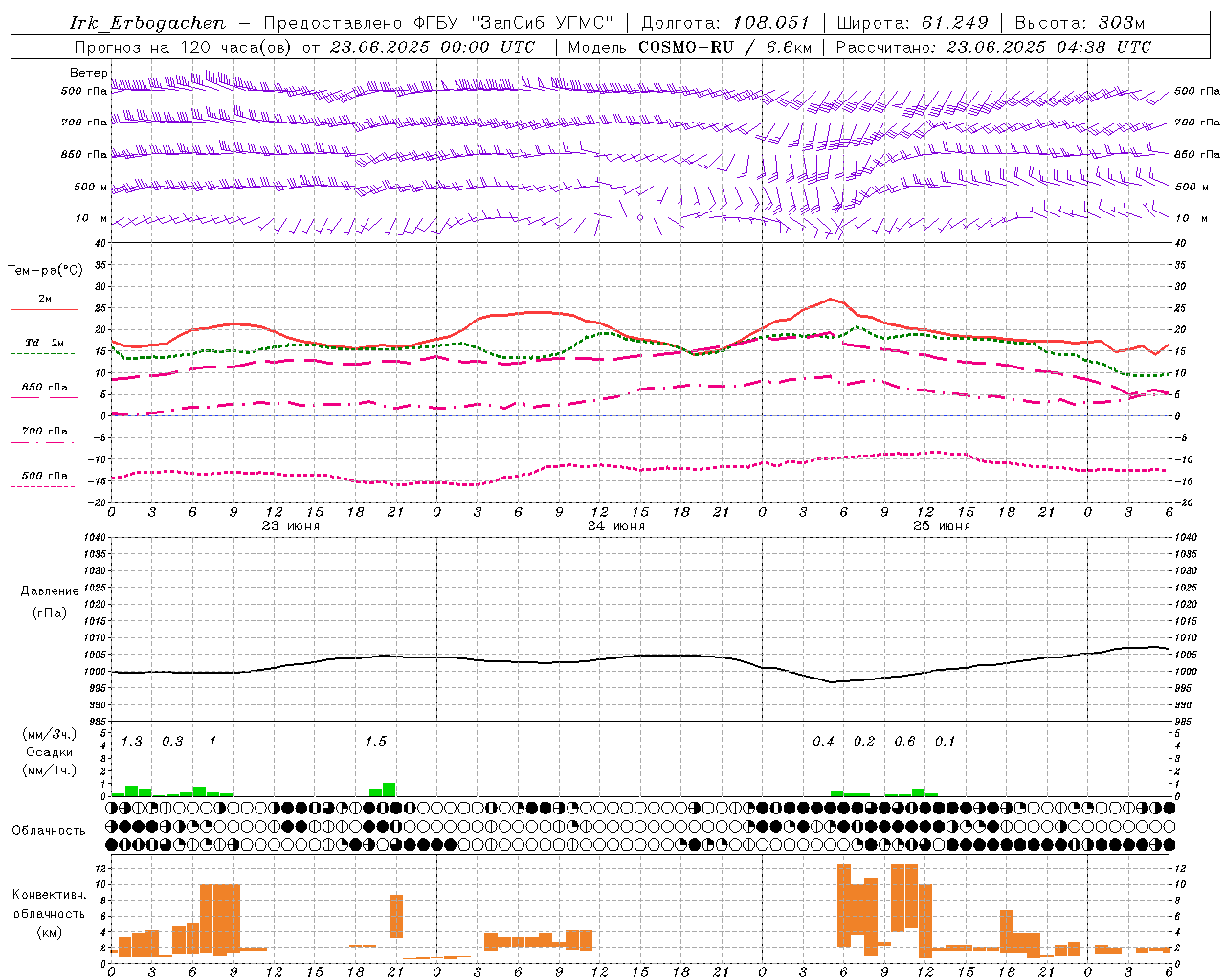Click the precipitation value 0.4

(x=823, y=741)
